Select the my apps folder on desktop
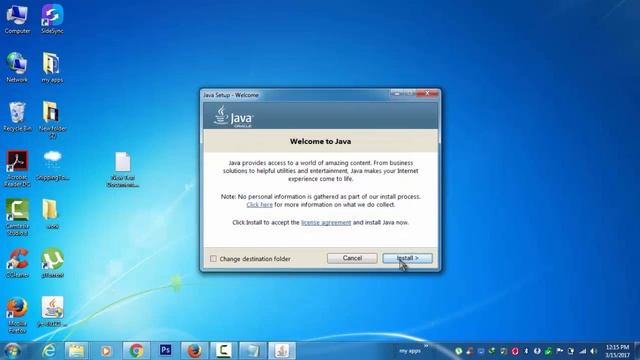 point(52,67)
